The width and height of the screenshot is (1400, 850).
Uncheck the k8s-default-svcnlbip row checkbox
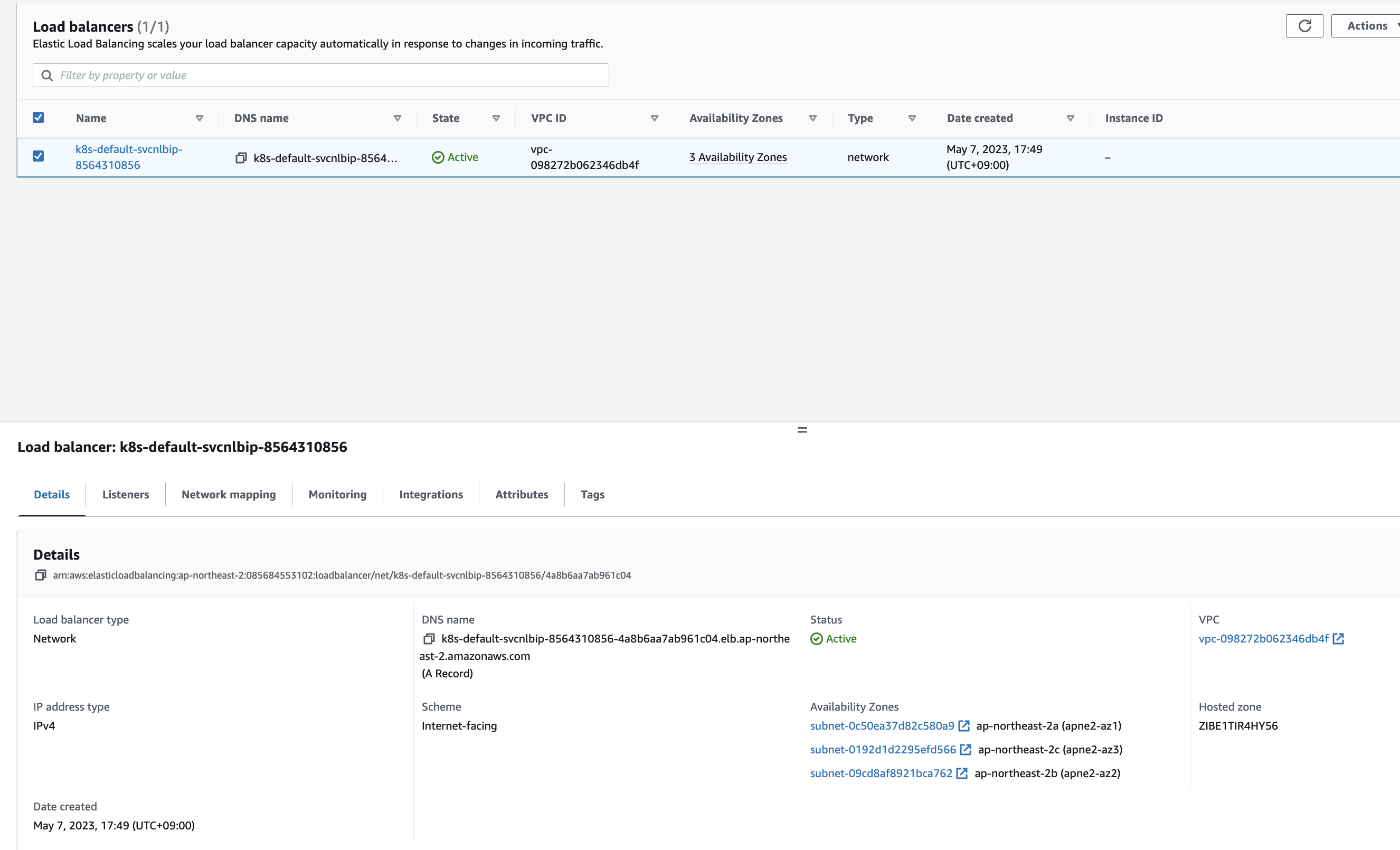38,156
